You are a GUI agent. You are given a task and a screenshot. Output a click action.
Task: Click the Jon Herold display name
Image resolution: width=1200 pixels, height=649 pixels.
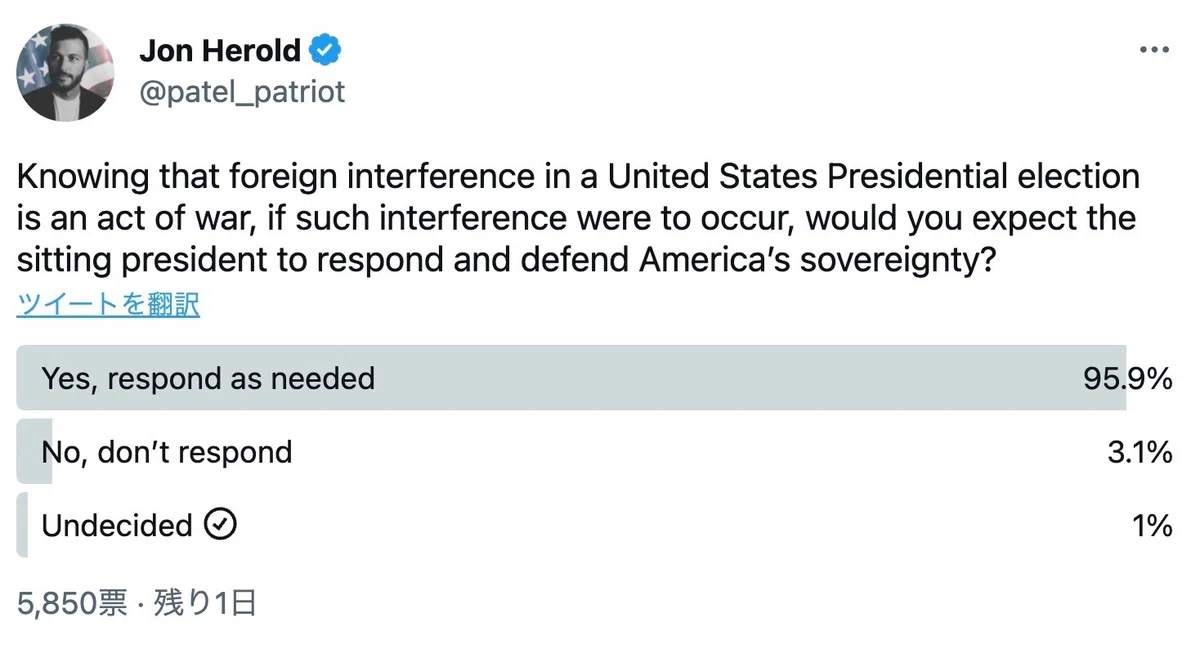point(220,49)
